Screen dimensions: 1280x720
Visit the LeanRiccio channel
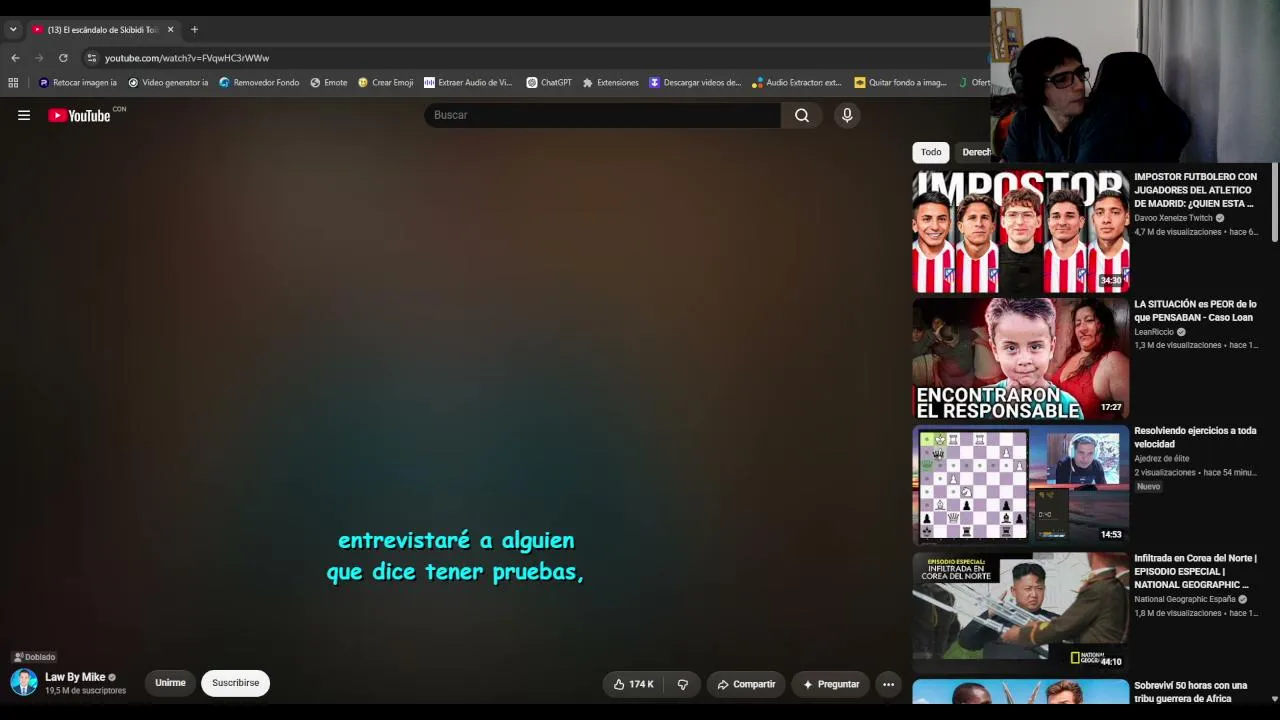coord(1154,332)
